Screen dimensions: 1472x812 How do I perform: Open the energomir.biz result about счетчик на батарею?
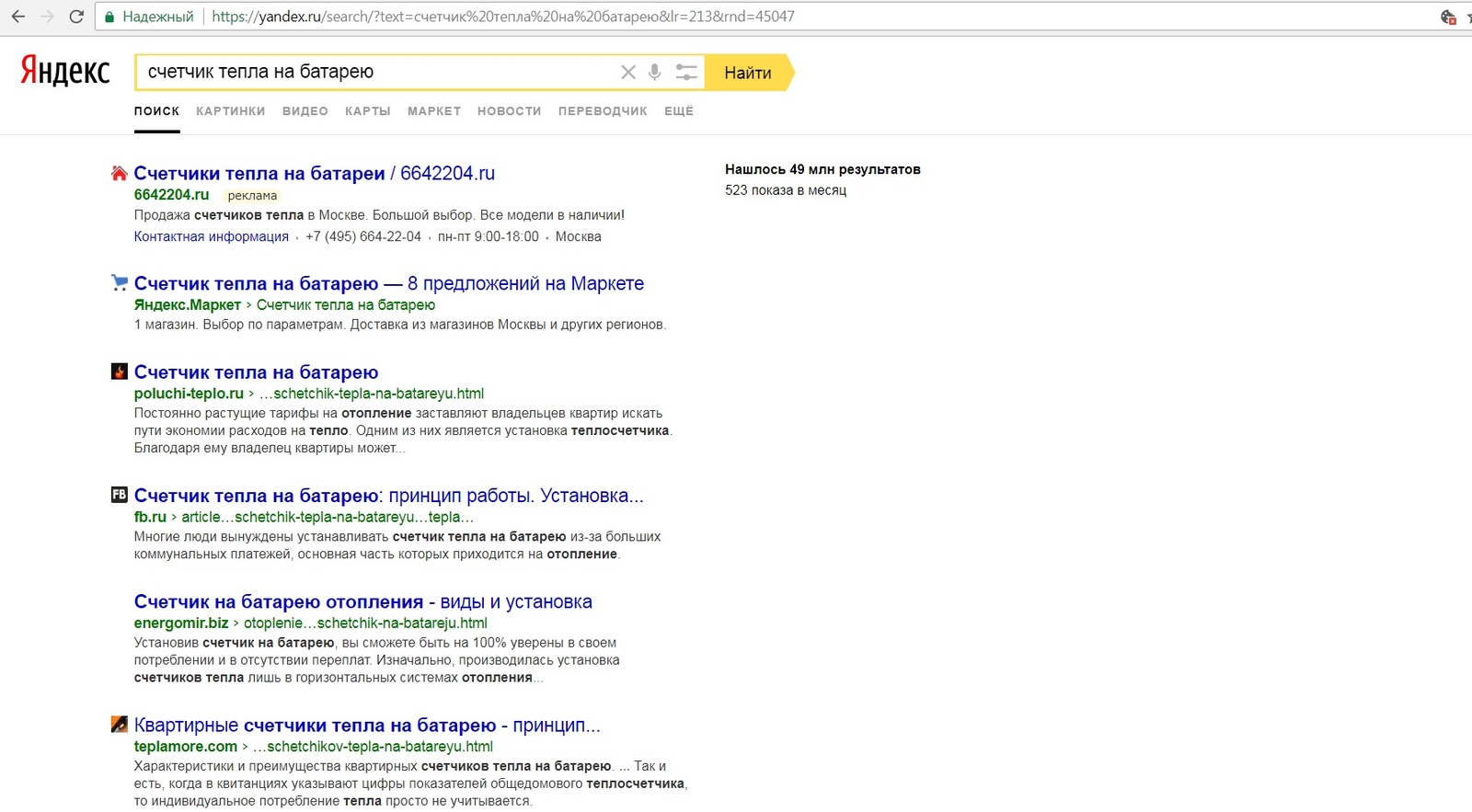362,602
